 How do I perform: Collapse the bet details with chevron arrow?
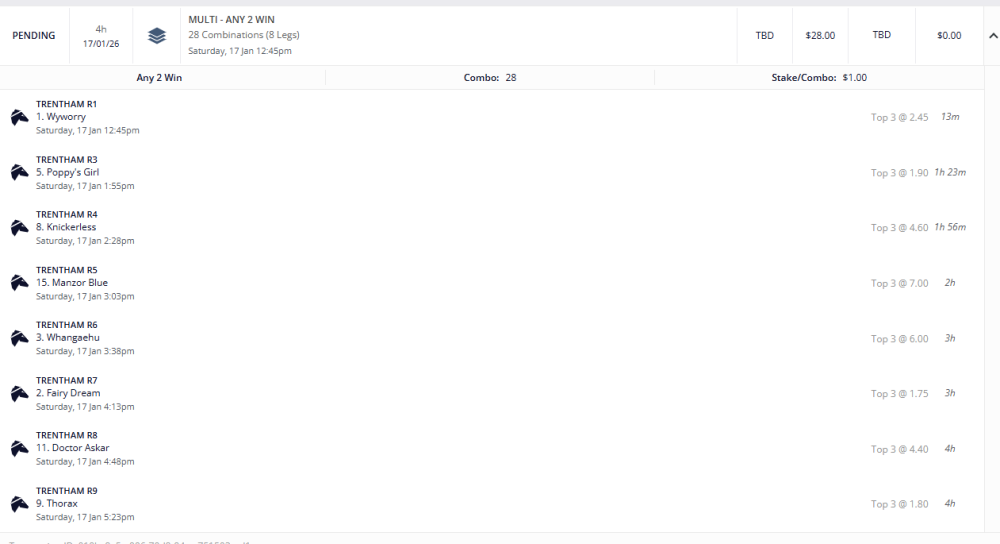(x=992, y=36)
